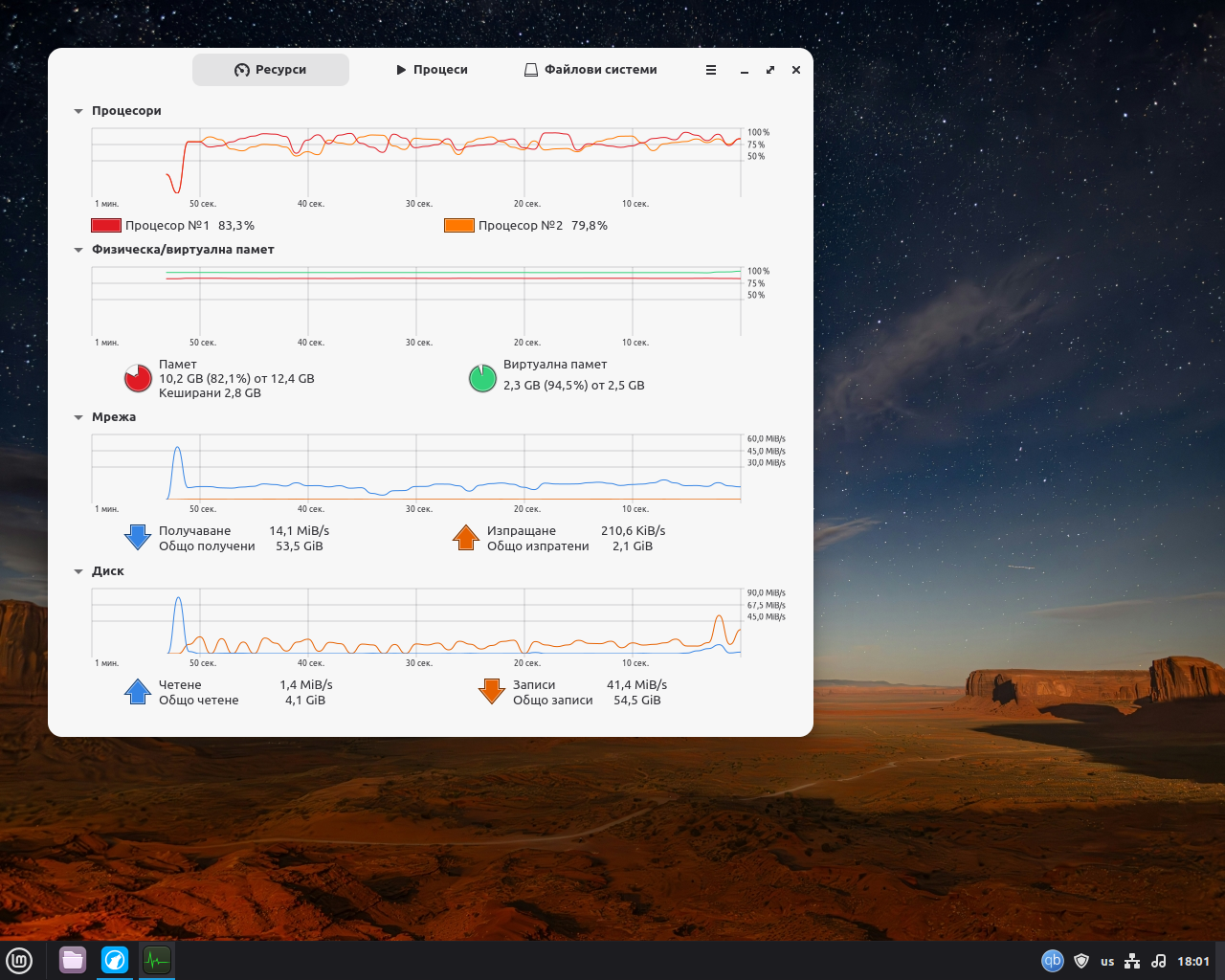Open the music note sound tray icon
This screenshot has height=980, width=1225.
click(x=1158, y=961)
